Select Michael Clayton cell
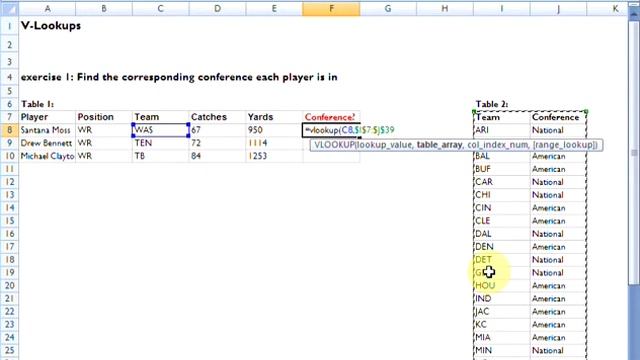 (x=47, y=156)
